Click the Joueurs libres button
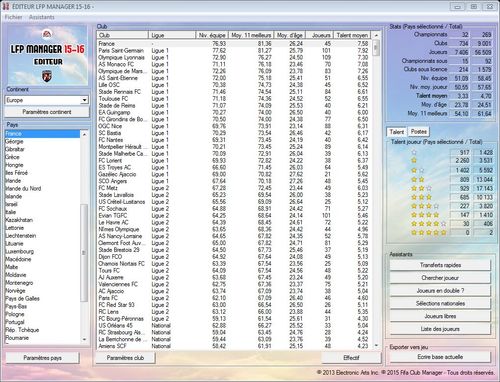 pyautogui.click(x=440, y=316)
